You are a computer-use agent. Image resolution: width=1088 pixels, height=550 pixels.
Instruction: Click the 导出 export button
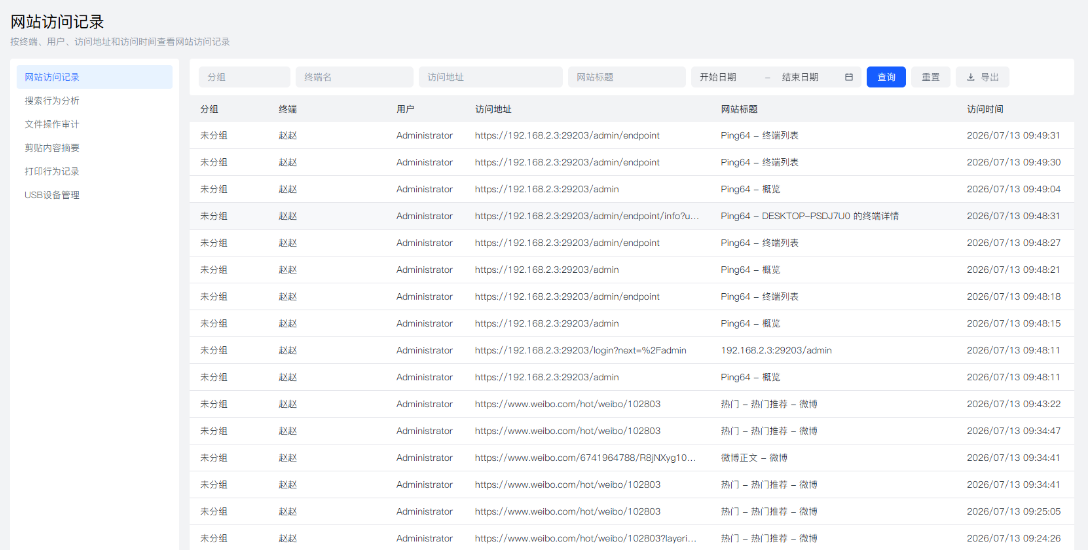982,77
